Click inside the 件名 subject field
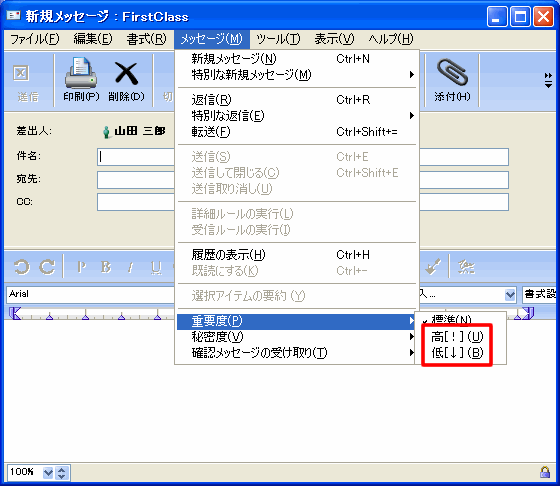The width and height of the screenshot is (560, 486). (x=303, y=157)
